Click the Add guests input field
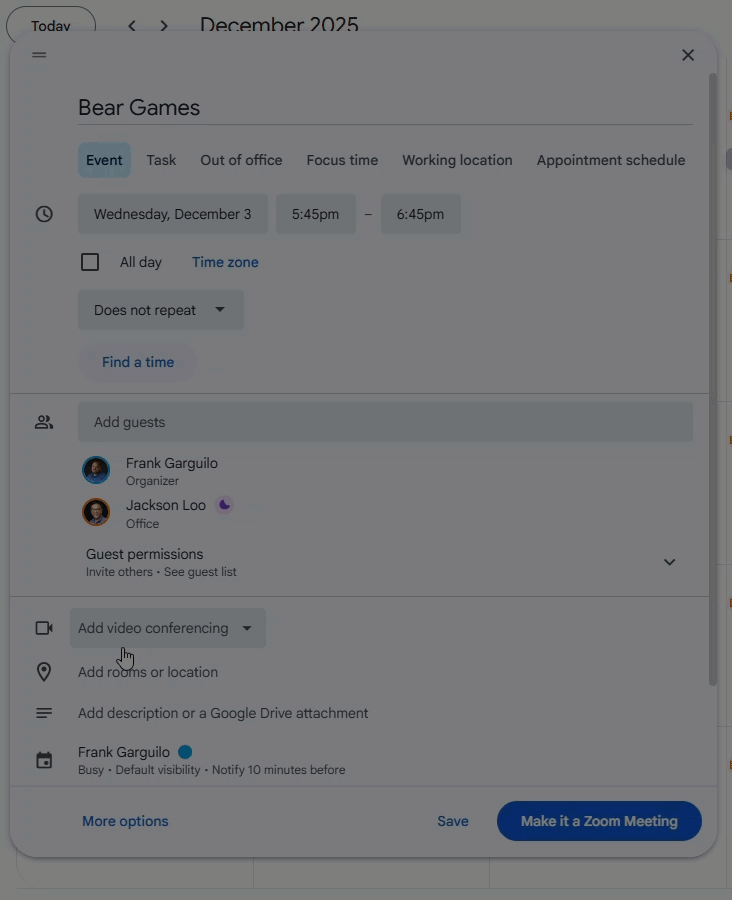This screenshot has height=900, width=732. tap(385, 422)
